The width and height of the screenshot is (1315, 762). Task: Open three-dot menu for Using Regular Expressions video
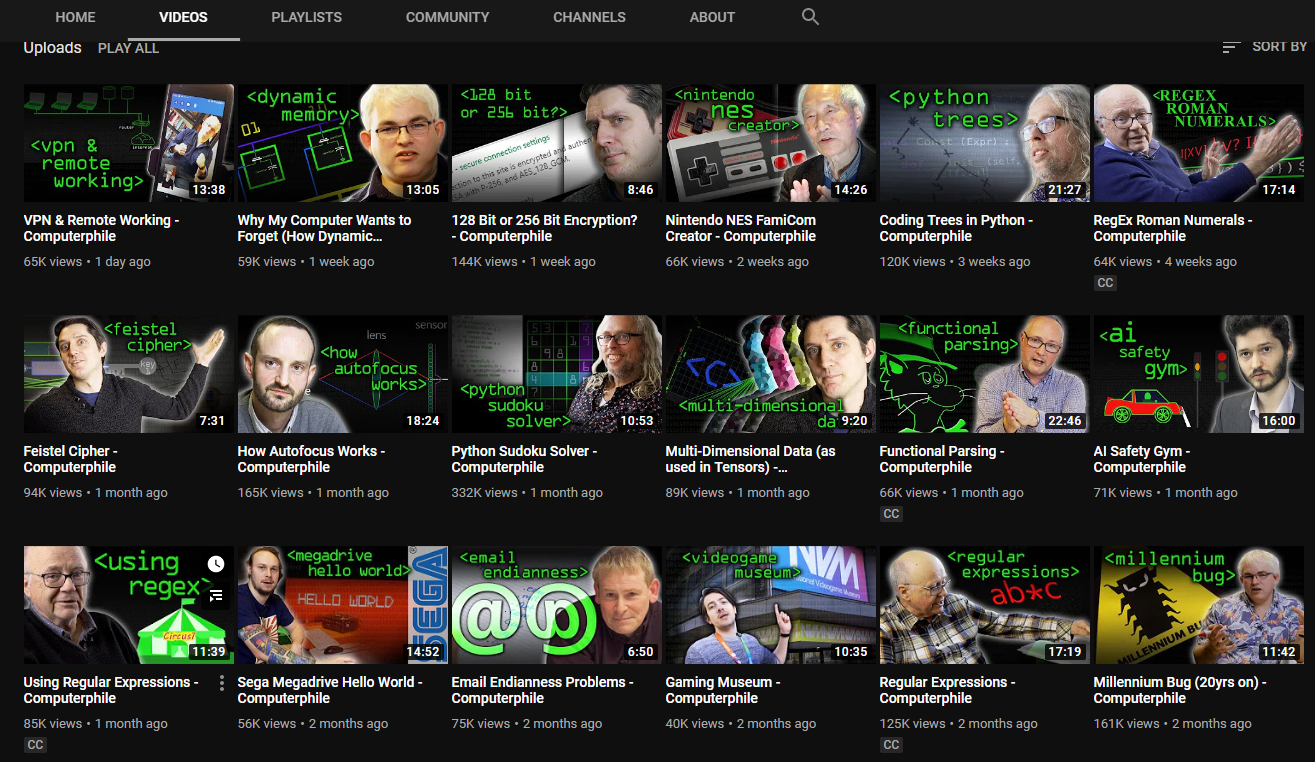[x=221, y=683]
